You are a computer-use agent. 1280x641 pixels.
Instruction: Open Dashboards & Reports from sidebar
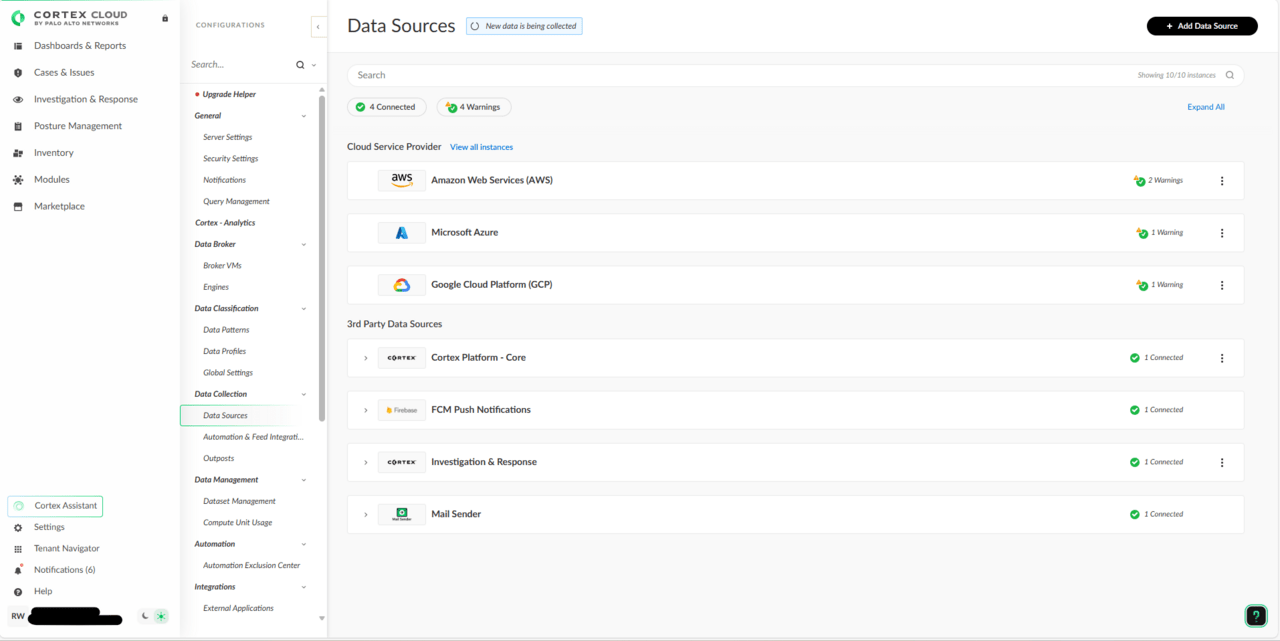tap(80, 46)
